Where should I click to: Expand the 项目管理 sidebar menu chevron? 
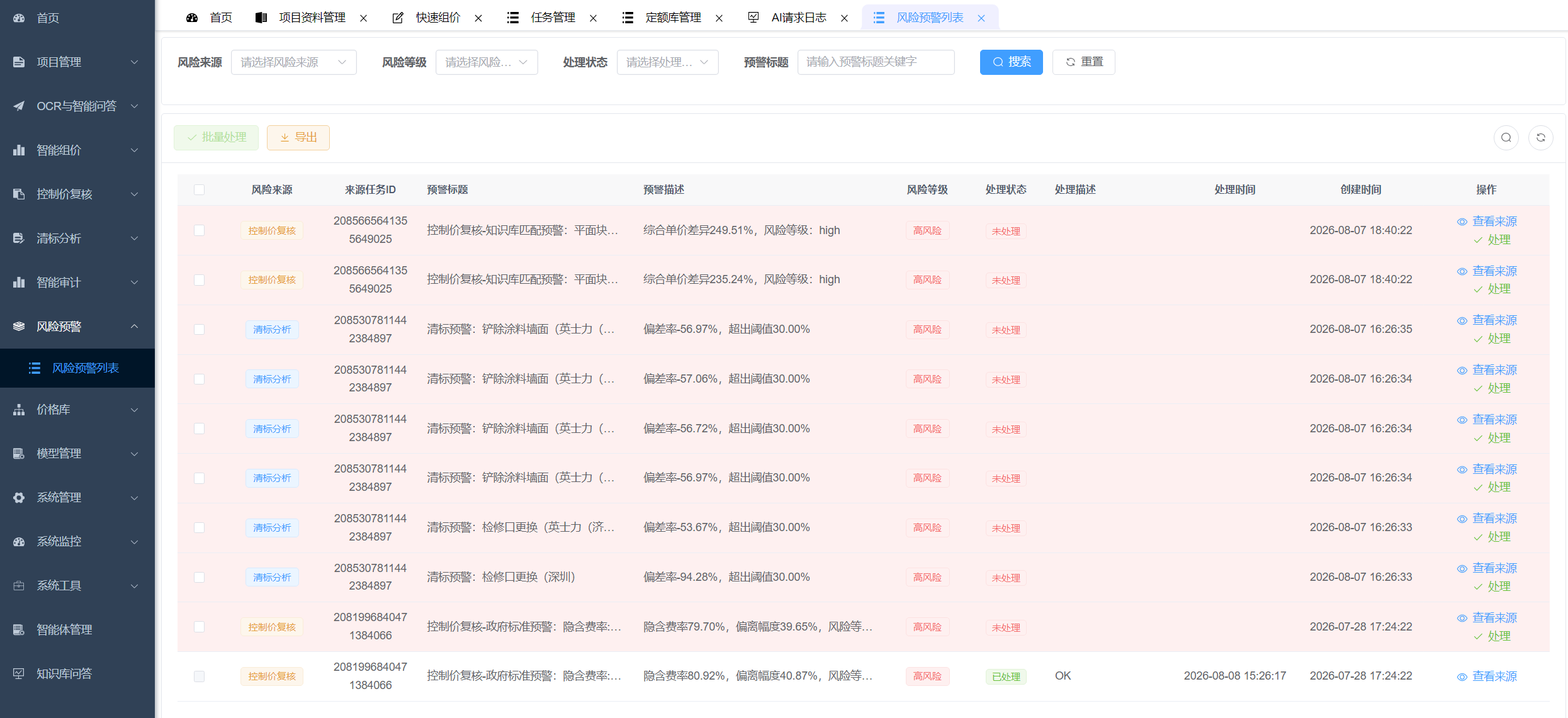tap(134, 62)
